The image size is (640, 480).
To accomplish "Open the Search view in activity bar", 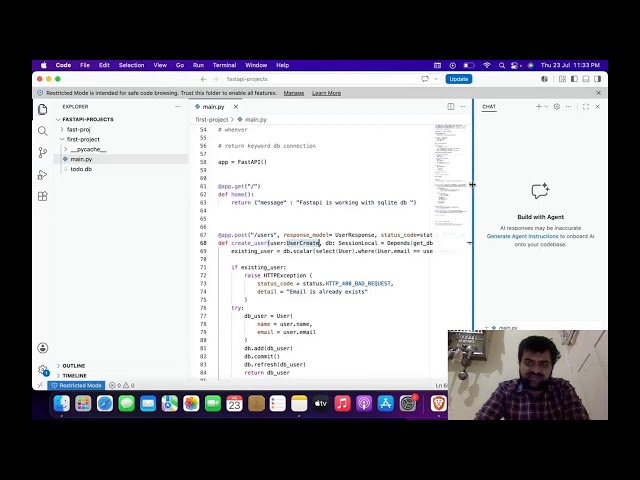I will [42, 131].
